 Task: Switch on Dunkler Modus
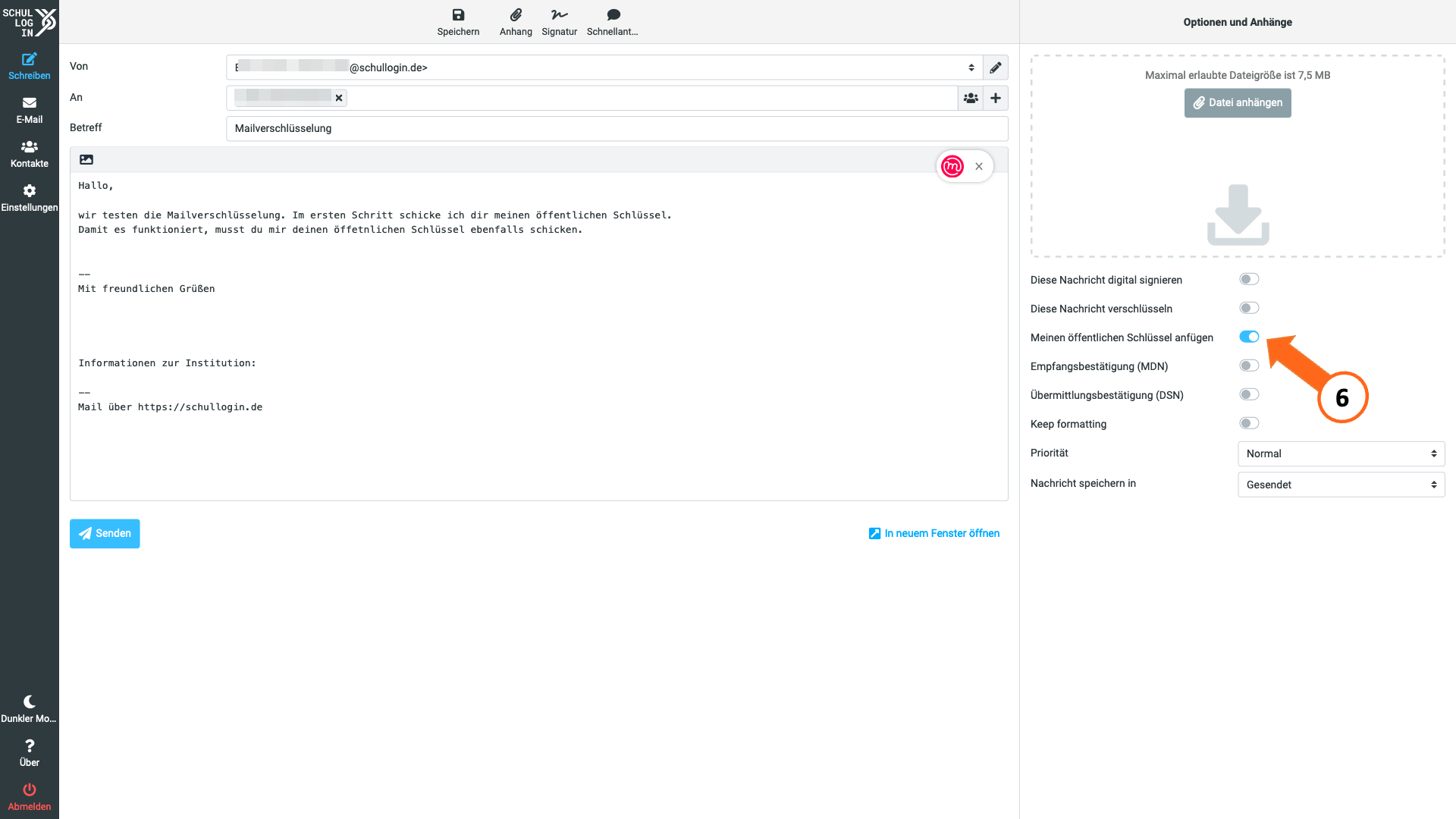tap(30, 709)
